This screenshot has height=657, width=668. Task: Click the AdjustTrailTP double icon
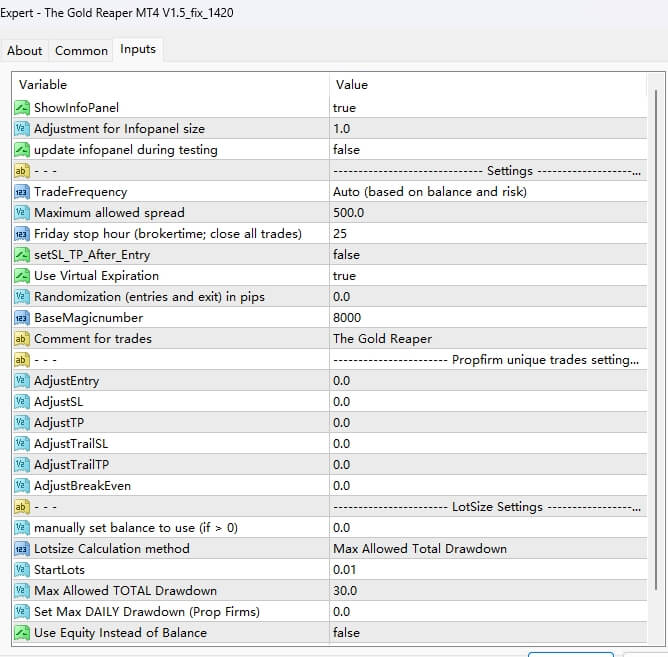tap(22, 465)
